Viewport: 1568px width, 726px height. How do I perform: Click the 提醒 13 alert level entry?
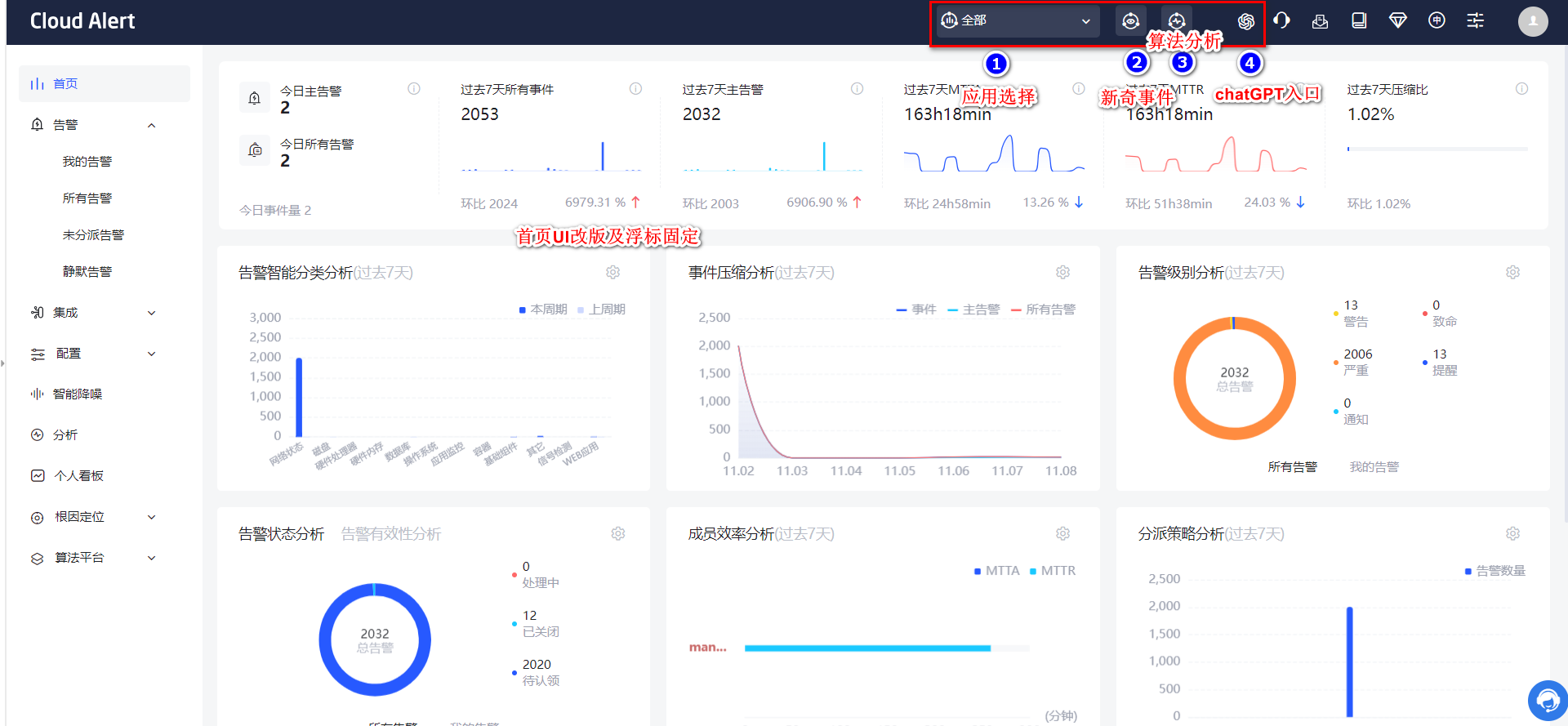tap(1441, 362)
